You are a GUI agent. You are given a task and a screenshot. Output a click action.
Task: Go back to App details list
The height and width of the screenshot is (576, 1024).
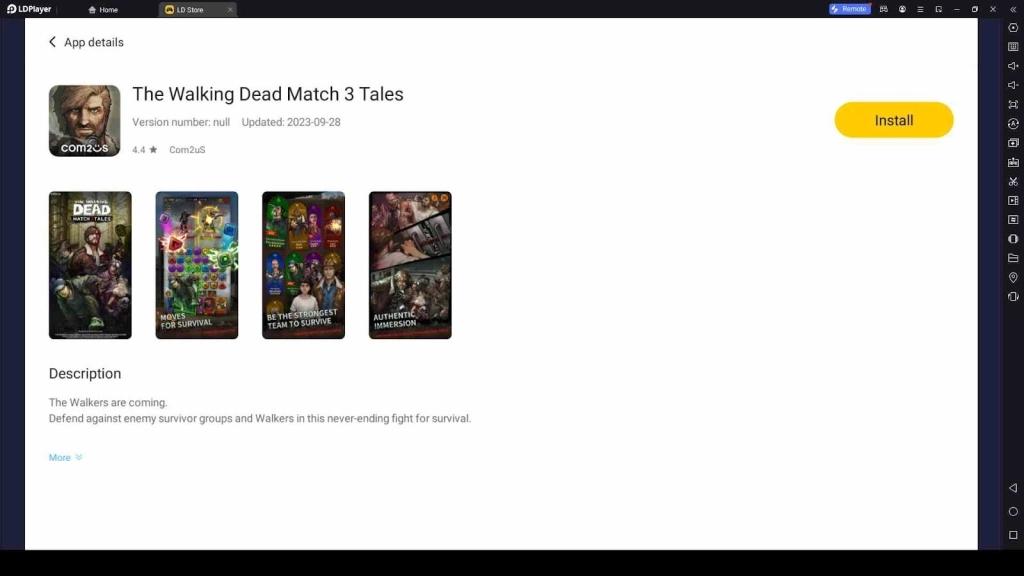click(52, 42)
